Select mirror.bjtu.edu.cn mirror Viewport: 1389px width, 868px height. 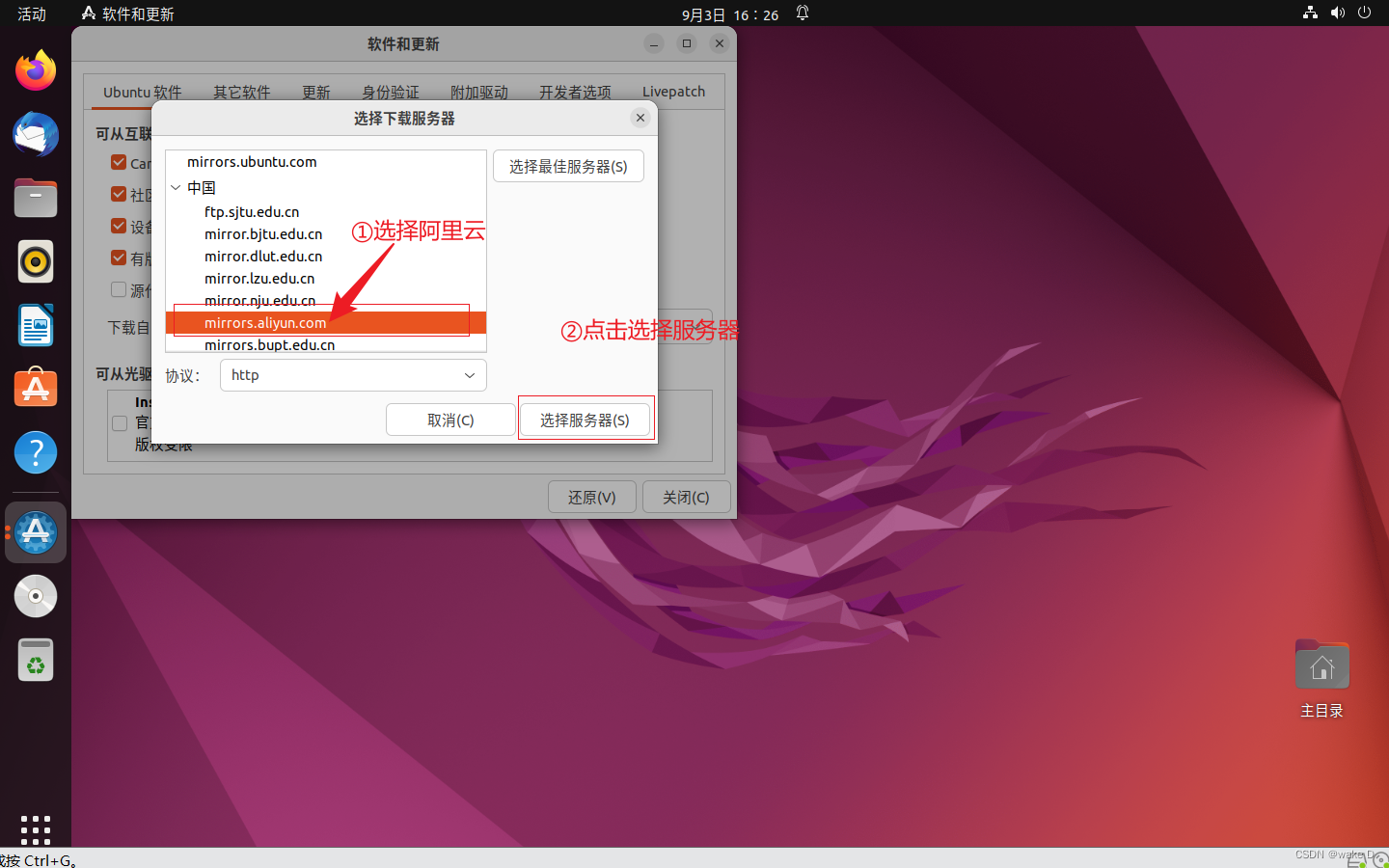point(326,234)
